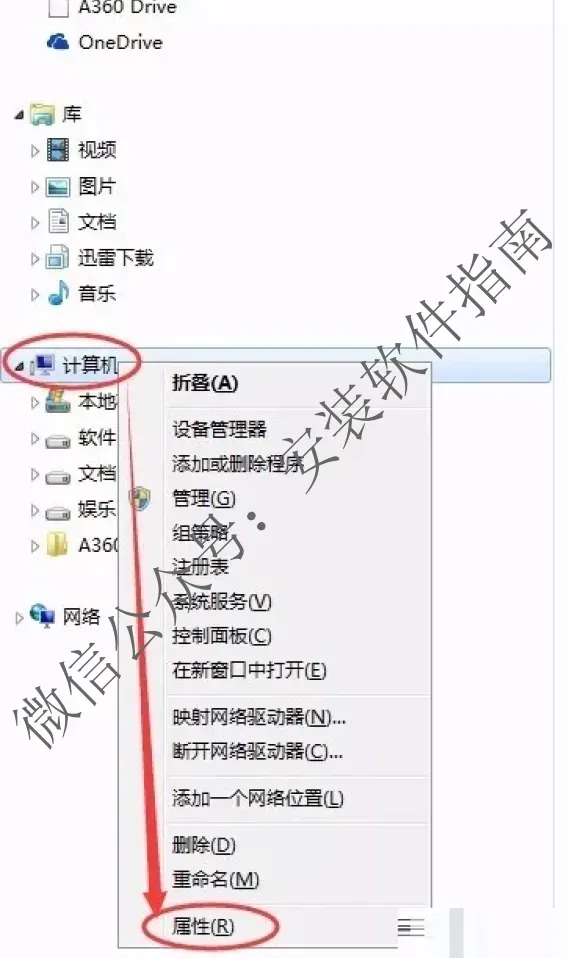
Task: Choose 管理(G) with the shield icon
Action: 203,499
